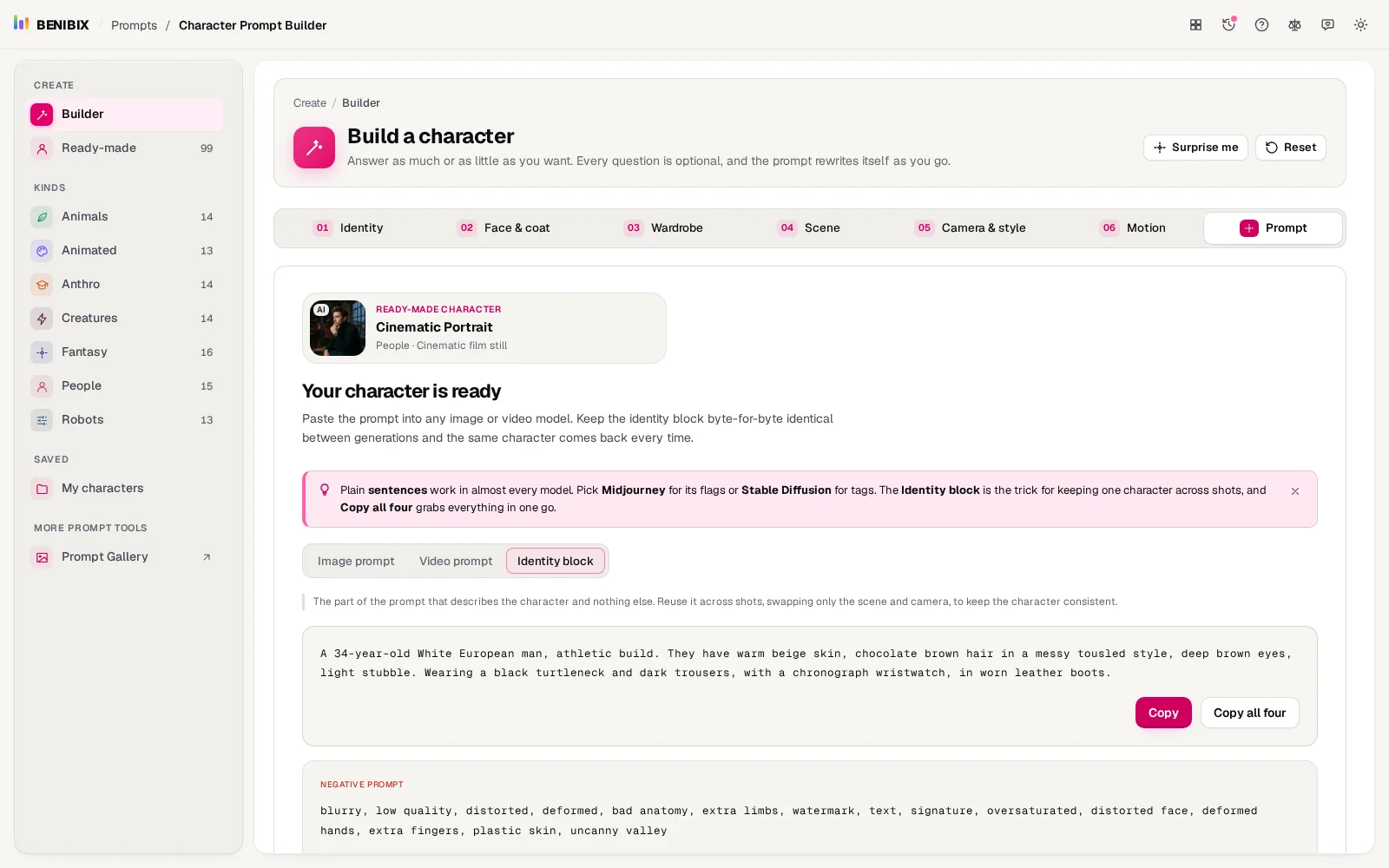Click the Reset button
The width and height of the screenshot is (1389, 868).
tap(1290, 148)
